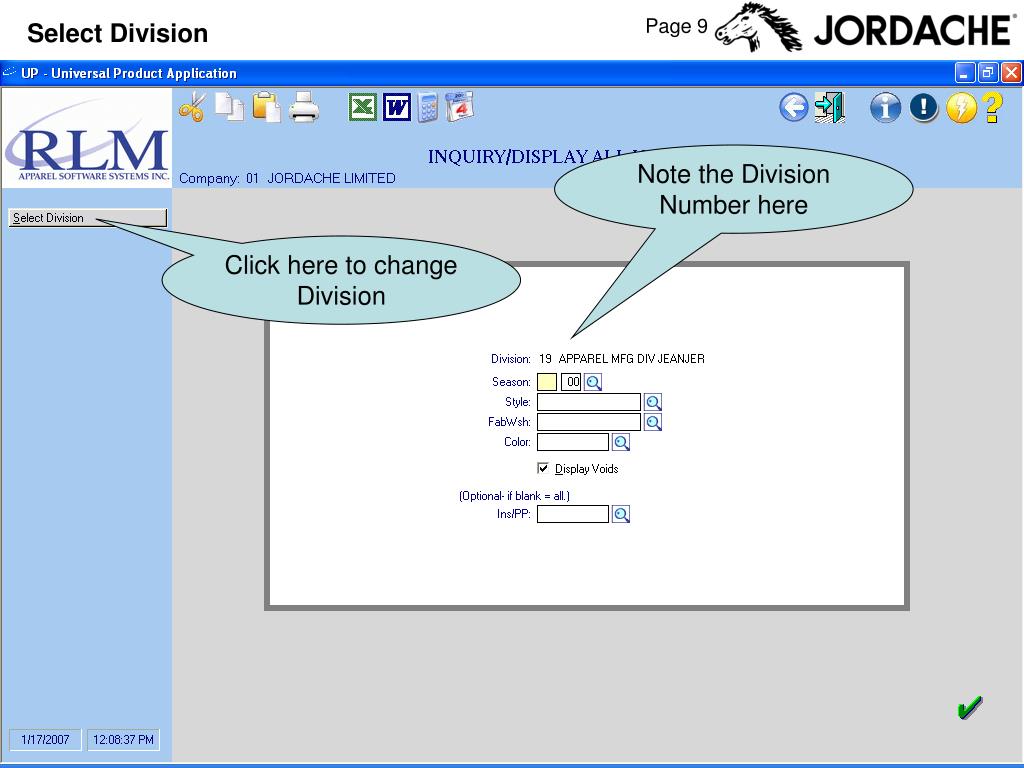Click the RLM Apparel Software logo

[88, 138]
